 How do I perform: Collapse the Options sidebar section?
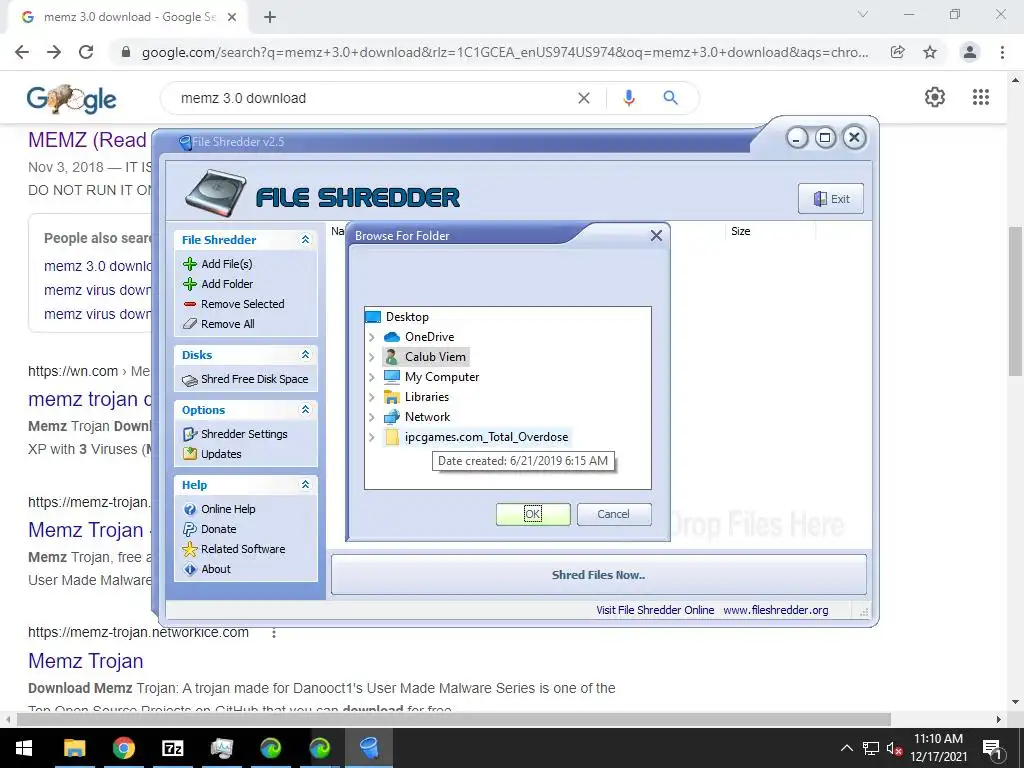(305, 409)
